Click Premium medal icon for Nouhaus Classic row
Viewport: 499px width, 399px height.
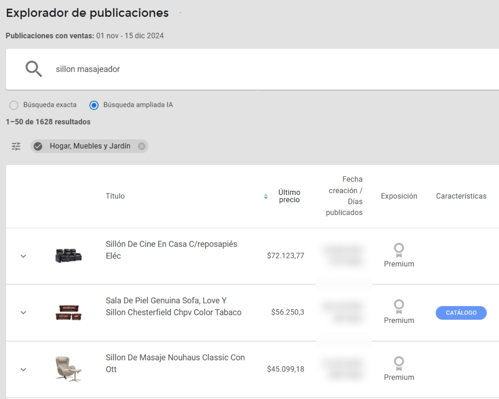pyautogui.click(x=399, y=363)
